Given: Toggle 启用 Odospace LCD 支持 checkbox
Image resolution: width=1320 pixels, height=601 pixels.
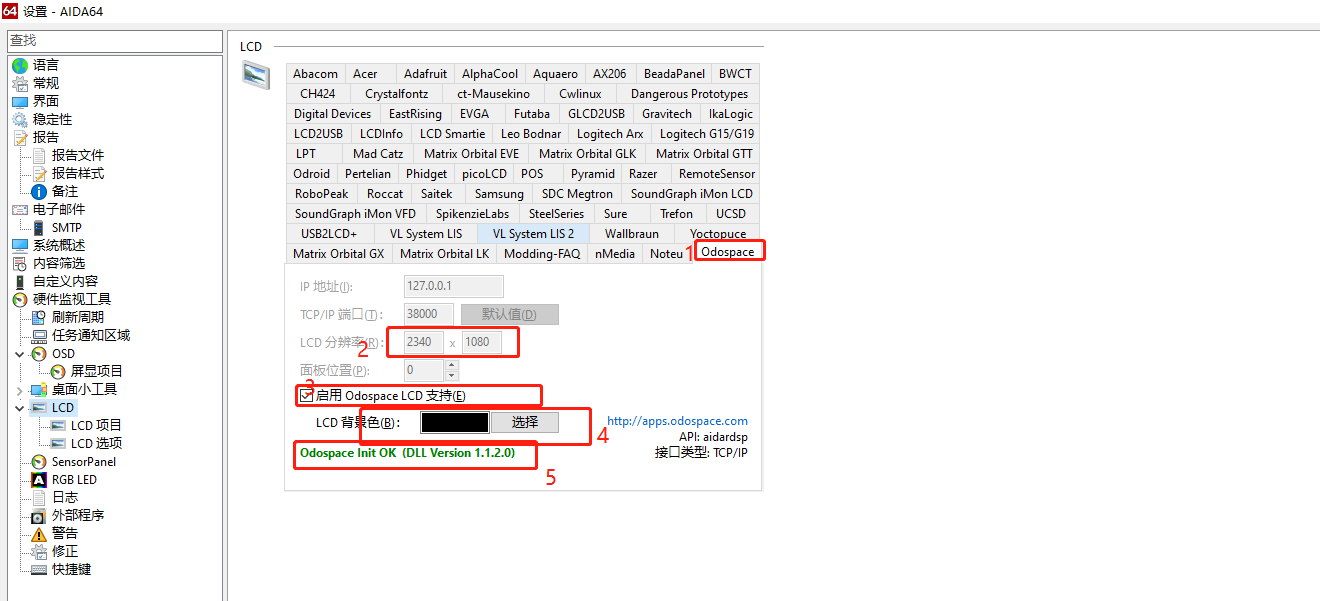Looking at the screenshot, I should (306, 395).
